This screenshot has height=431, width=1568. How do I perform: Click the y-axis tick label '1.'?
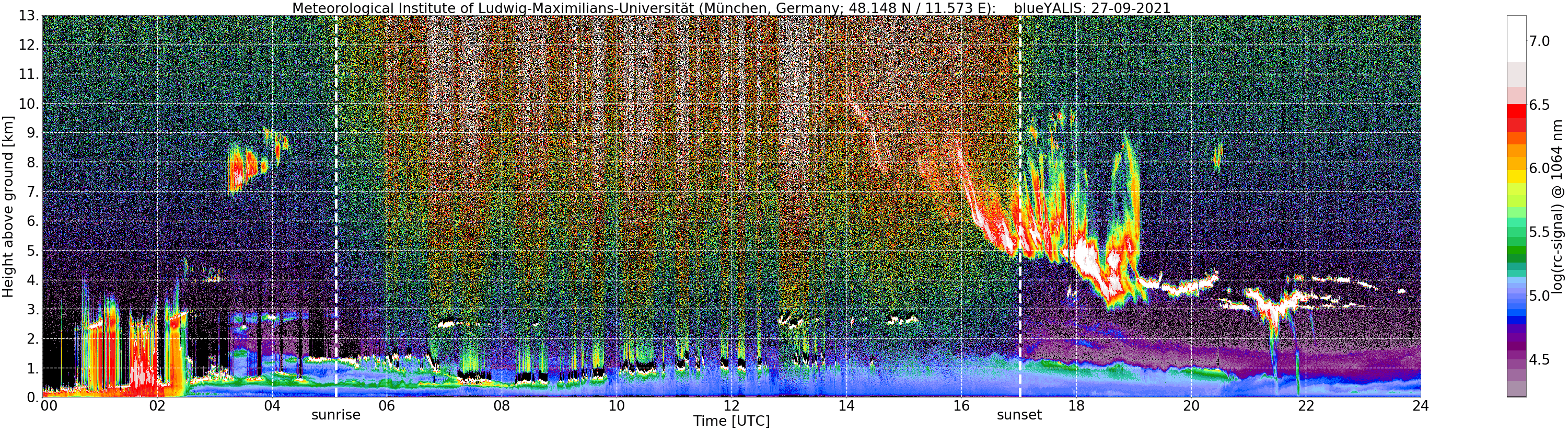pos(32,368)
